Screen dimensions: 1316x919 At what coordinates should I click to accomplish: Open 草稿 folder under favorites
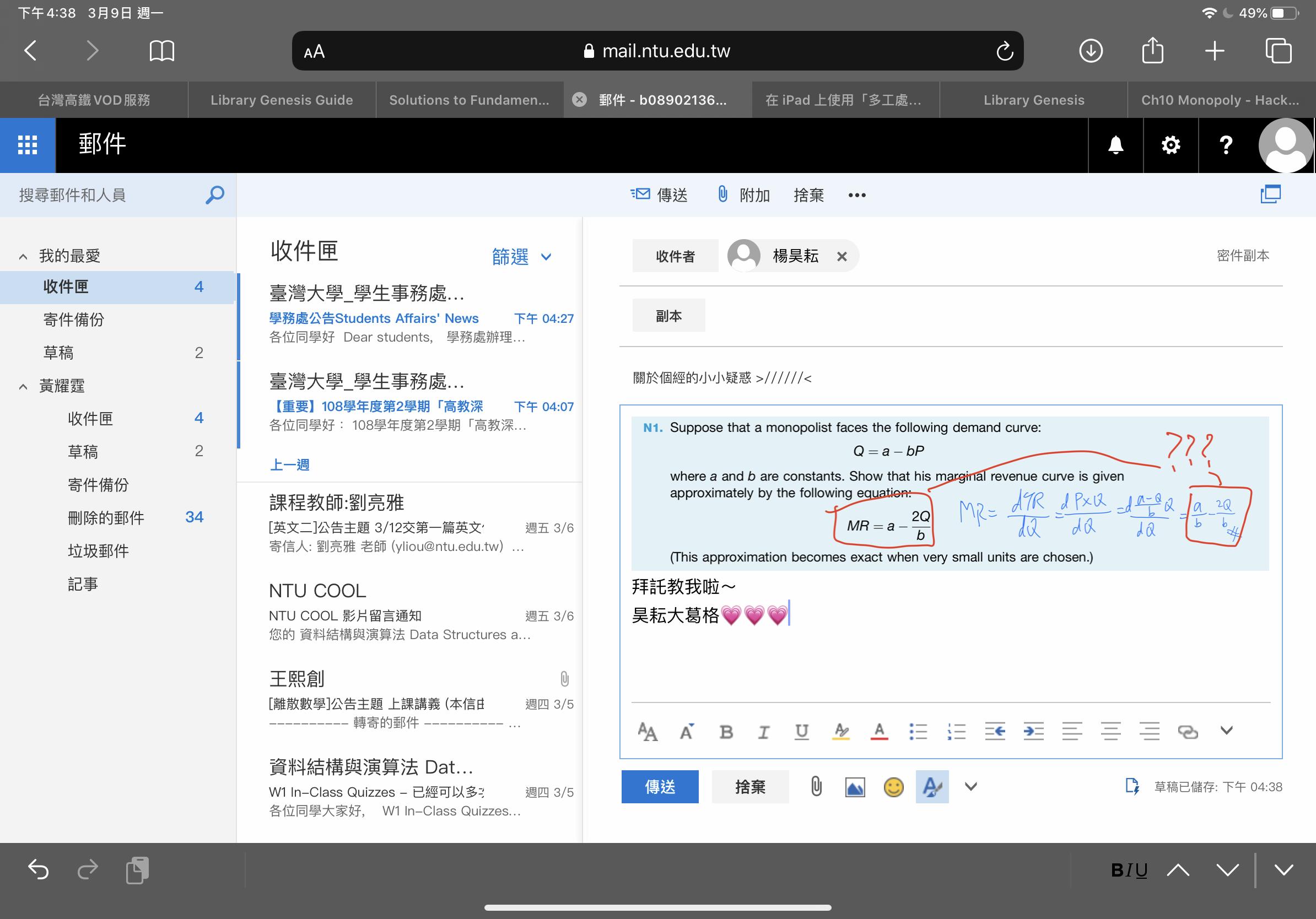pyautogui.click(x=117, y=353)
